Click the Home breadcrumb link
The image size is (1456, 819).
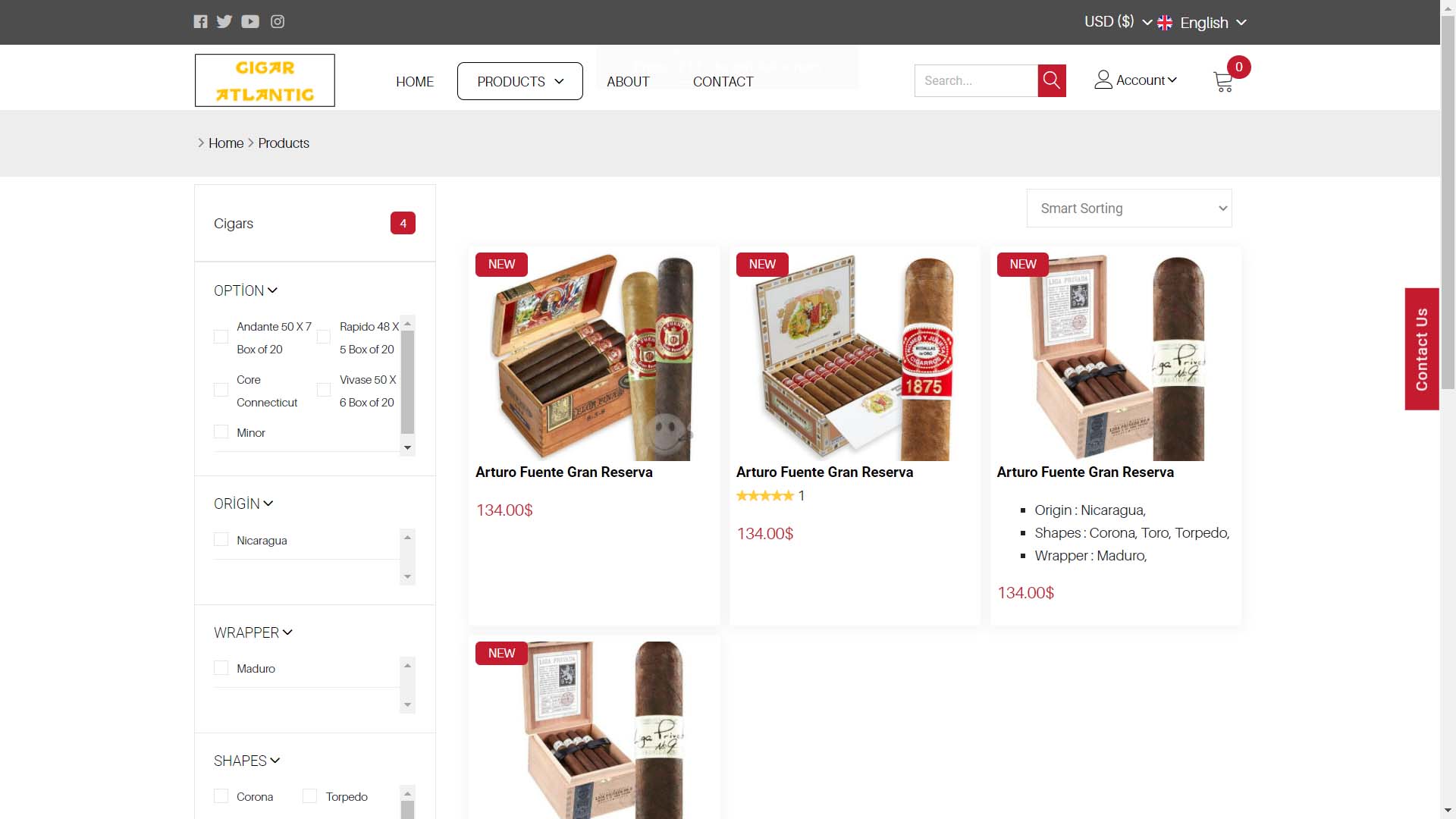coord(226,143)
